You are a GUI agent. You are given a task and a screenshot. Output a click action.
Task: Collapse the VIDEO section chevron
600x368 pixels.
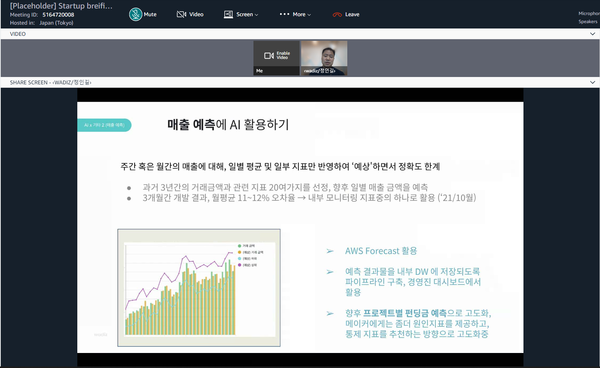(592, 34)
